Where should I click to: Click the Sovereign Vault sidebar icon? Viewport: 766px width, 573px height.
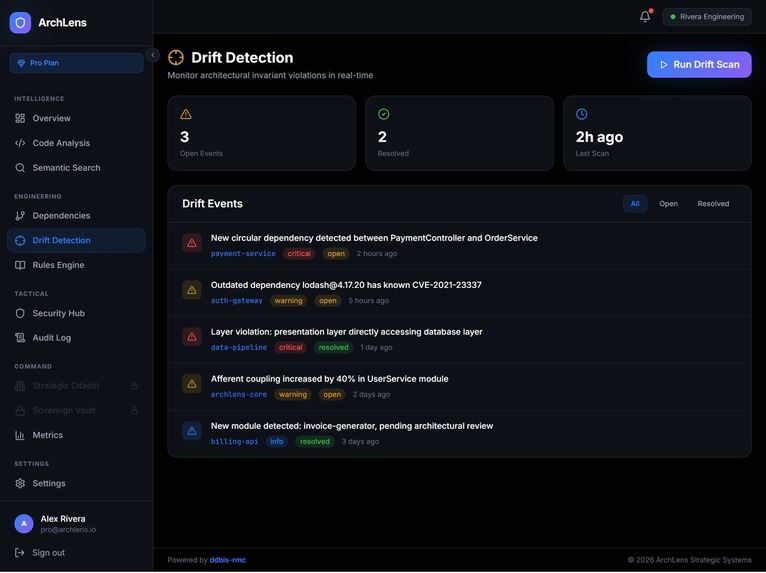20,410
